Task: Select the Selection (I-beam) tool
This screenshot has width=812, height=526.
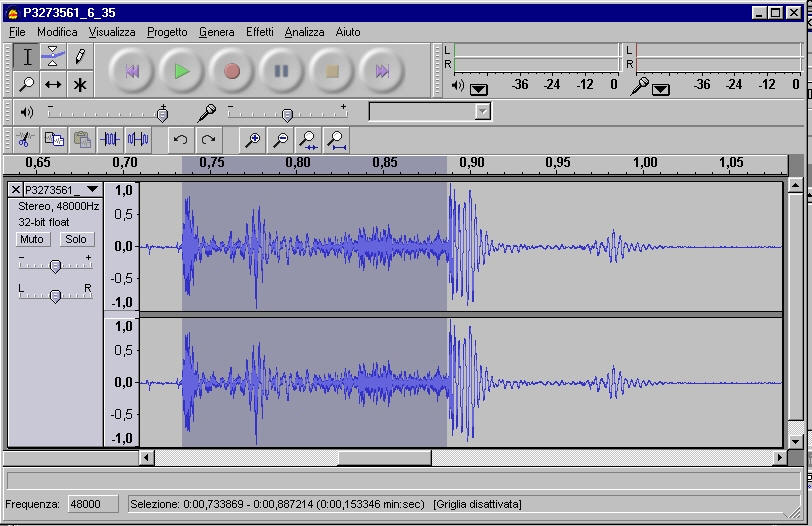Action: (27, 57)
